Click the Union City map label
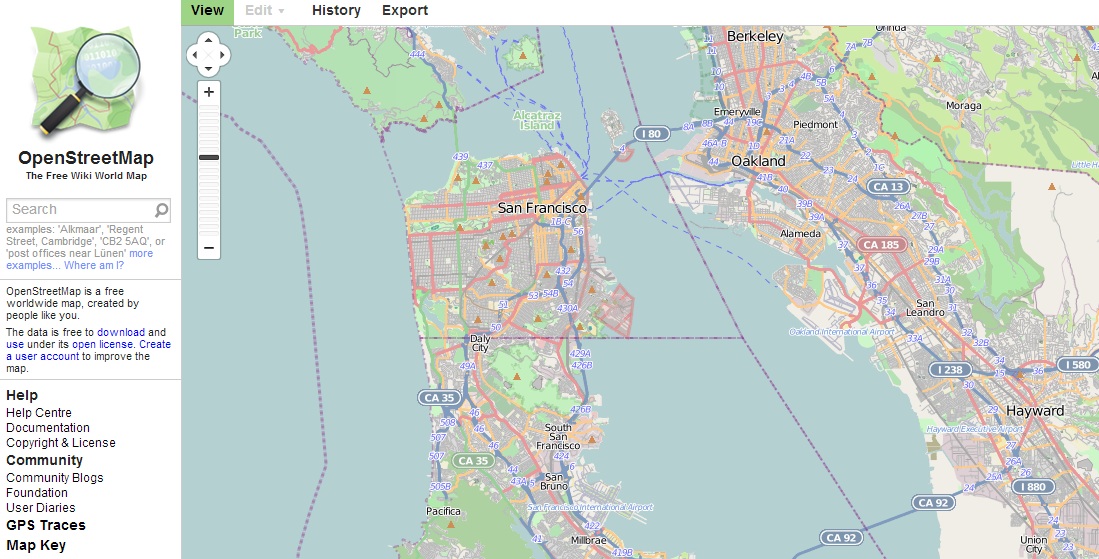 [x=1034, y=545]
